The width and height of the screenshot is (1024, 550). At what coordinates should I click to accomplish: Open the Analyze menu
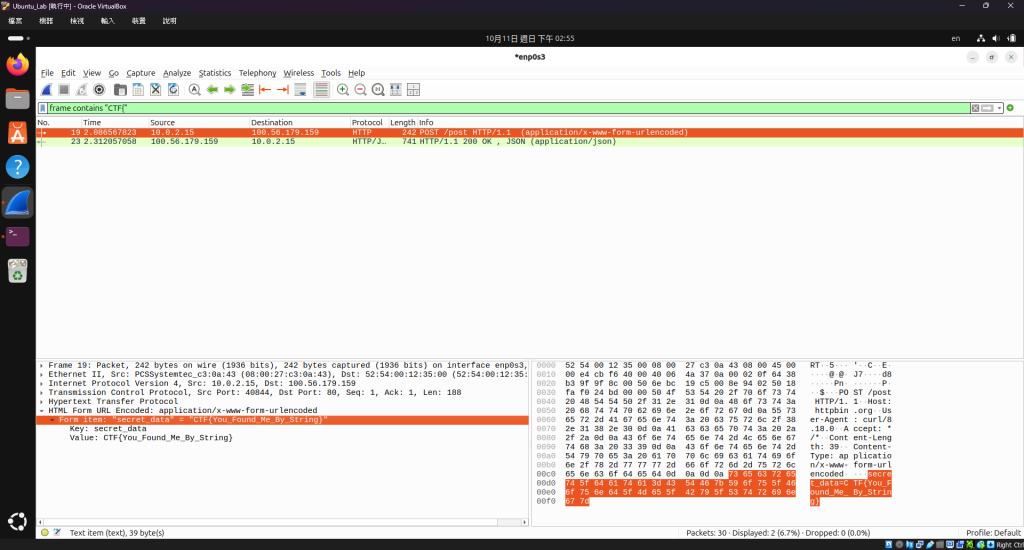(x=177, y=73)
